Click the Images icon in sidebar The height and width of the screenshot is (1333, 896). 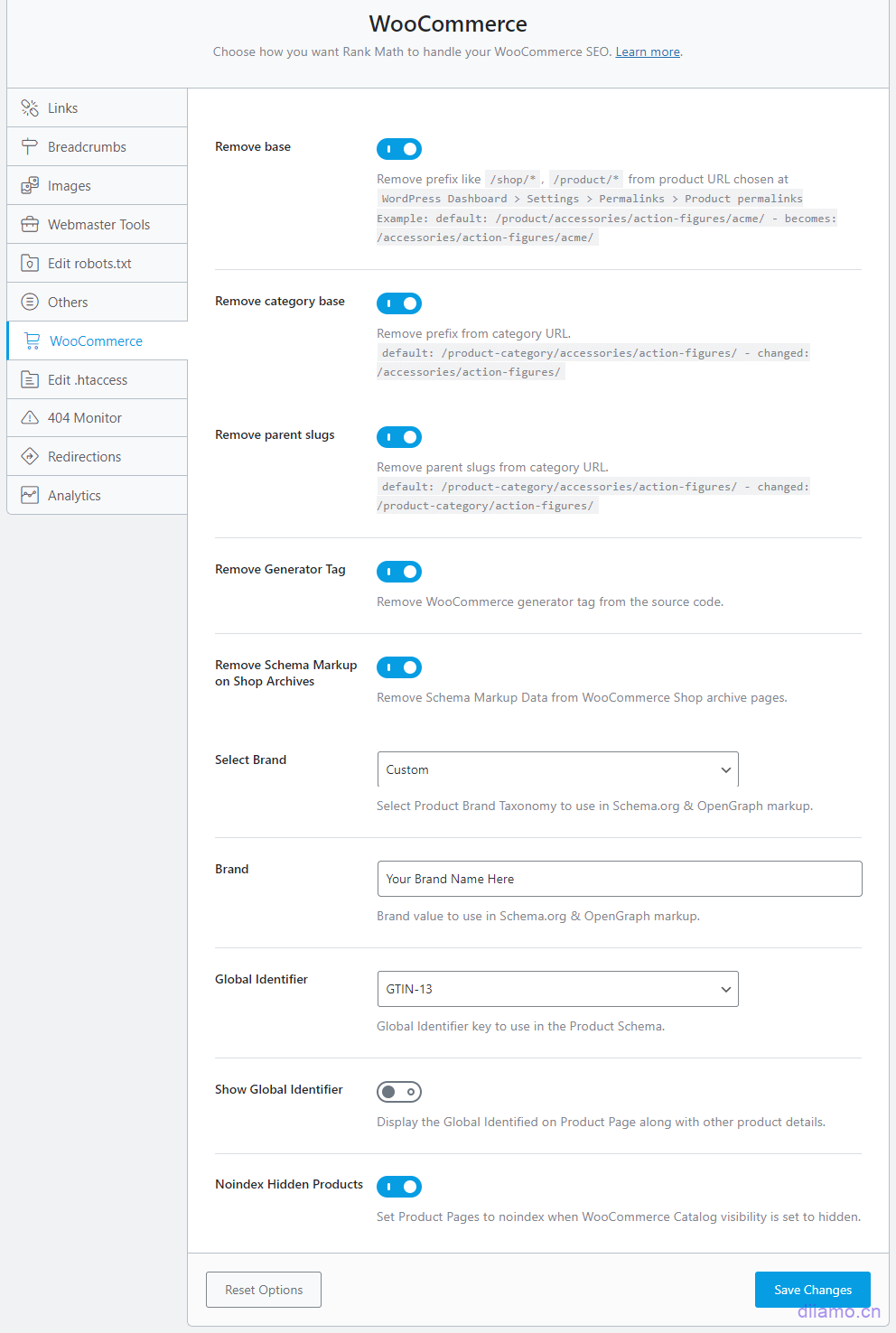[30, 186]
